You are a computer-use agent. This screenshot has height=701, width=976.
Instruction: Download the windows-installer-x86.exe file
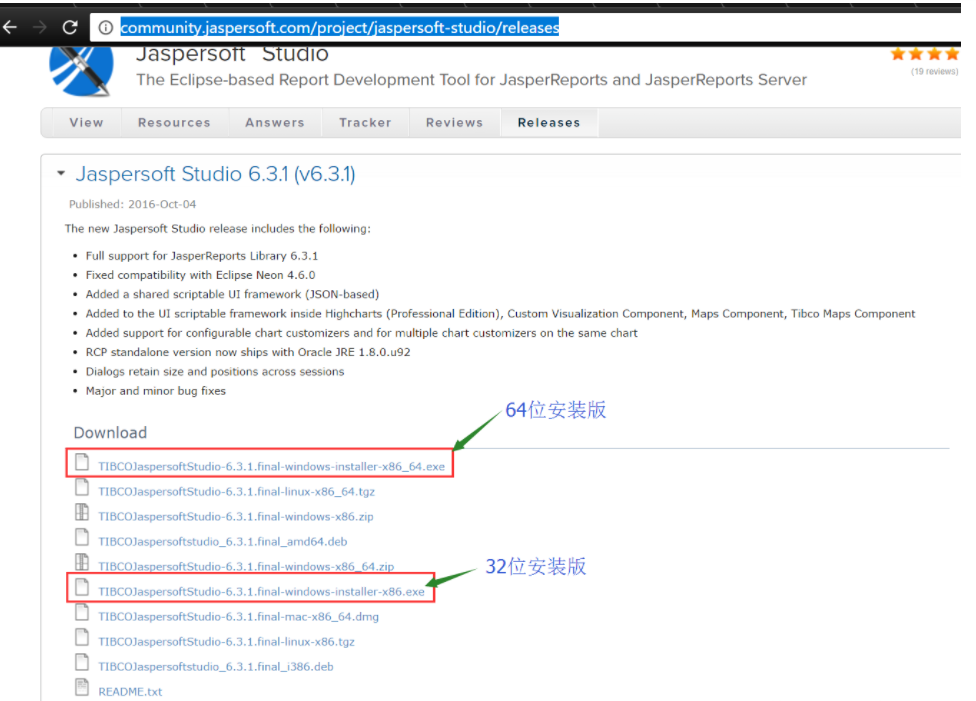(261, 591)
